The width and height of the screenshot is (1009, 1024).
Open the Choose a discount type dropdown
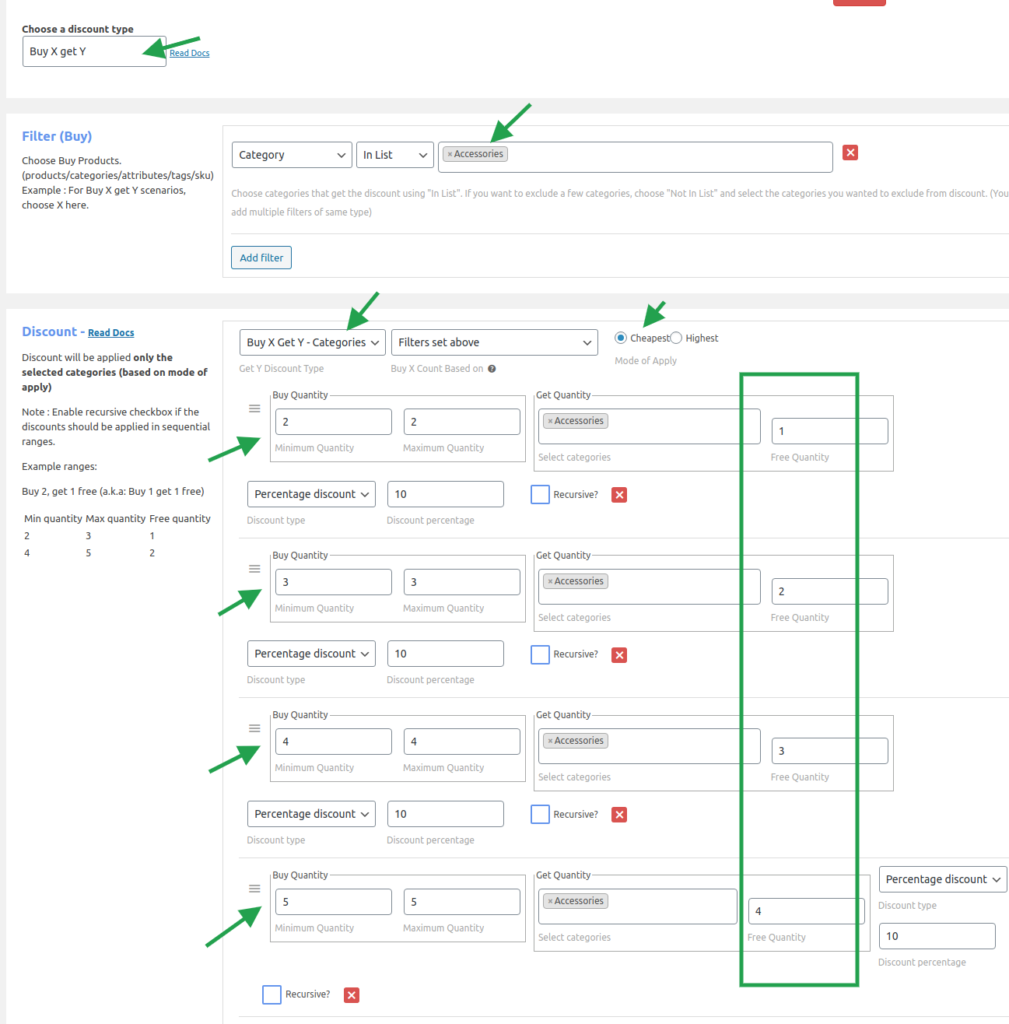pos(94,52)
